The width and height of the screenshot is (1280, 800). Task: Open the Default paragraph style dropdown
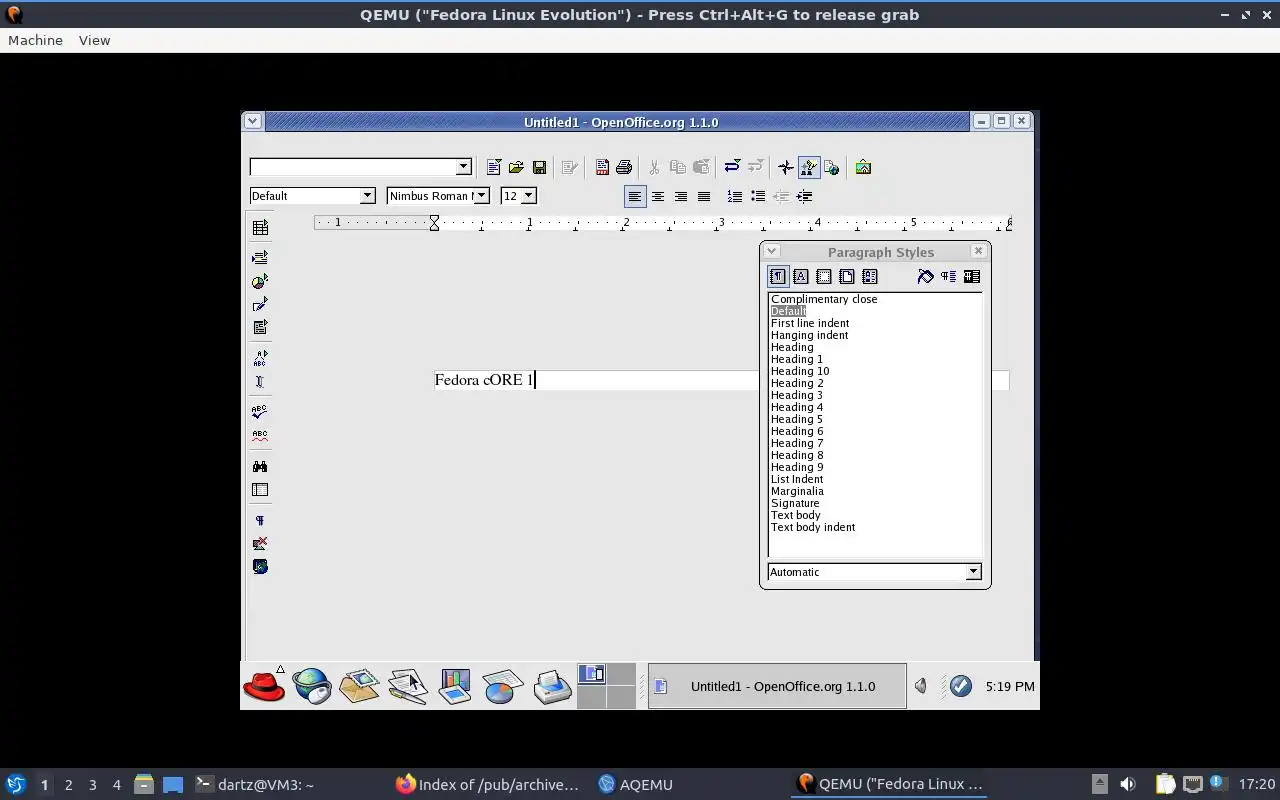[x=367, y=196]
